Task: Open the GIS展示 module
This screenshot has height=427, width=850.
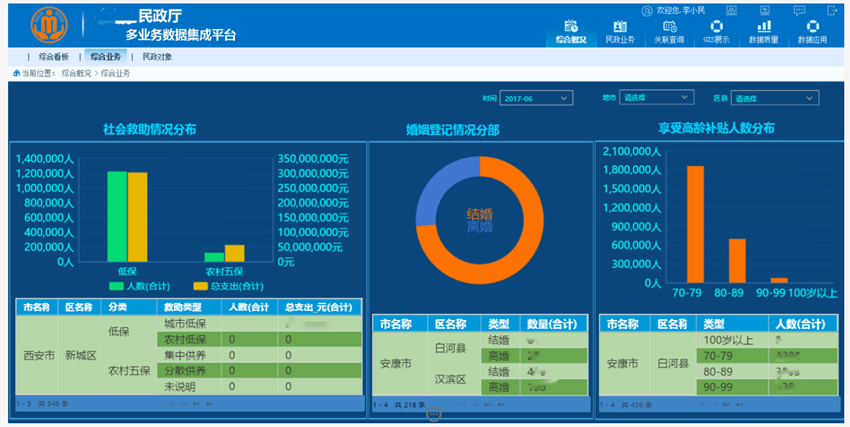Action: (716, 30)
